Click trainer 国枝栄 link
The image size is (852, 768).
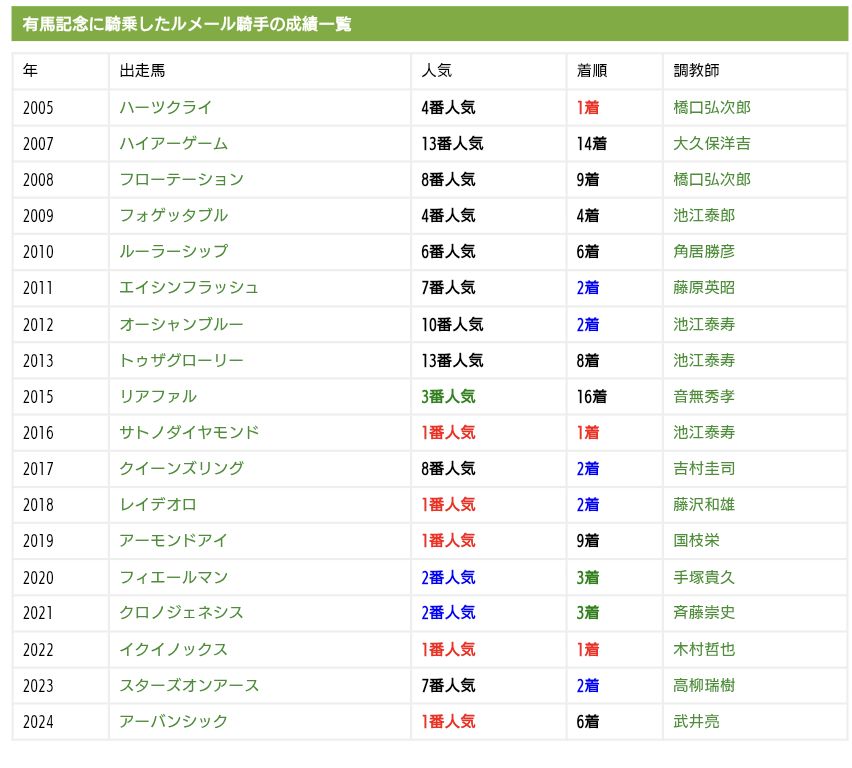tap(696, 540)
